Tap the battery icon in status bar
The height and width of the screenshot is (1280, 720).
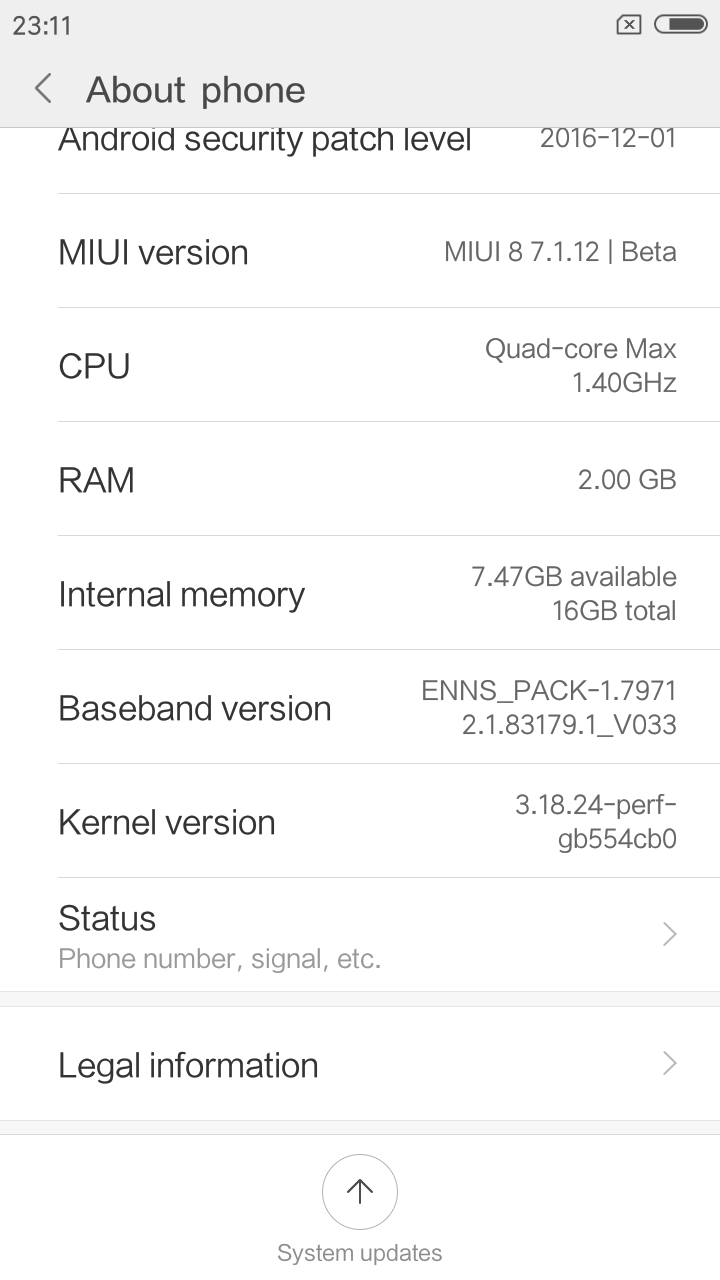click(680, 24)
